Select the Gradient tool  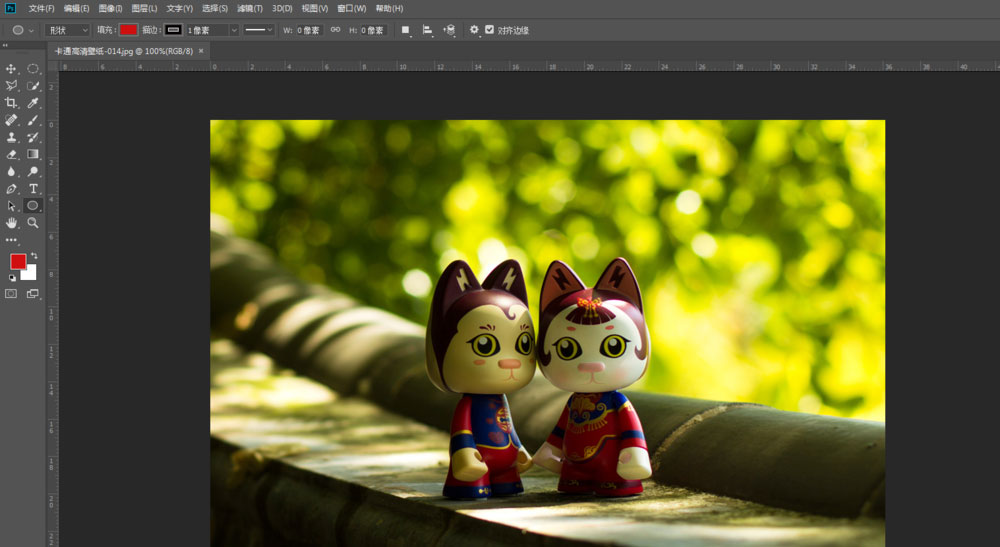(x=33, y=154)
